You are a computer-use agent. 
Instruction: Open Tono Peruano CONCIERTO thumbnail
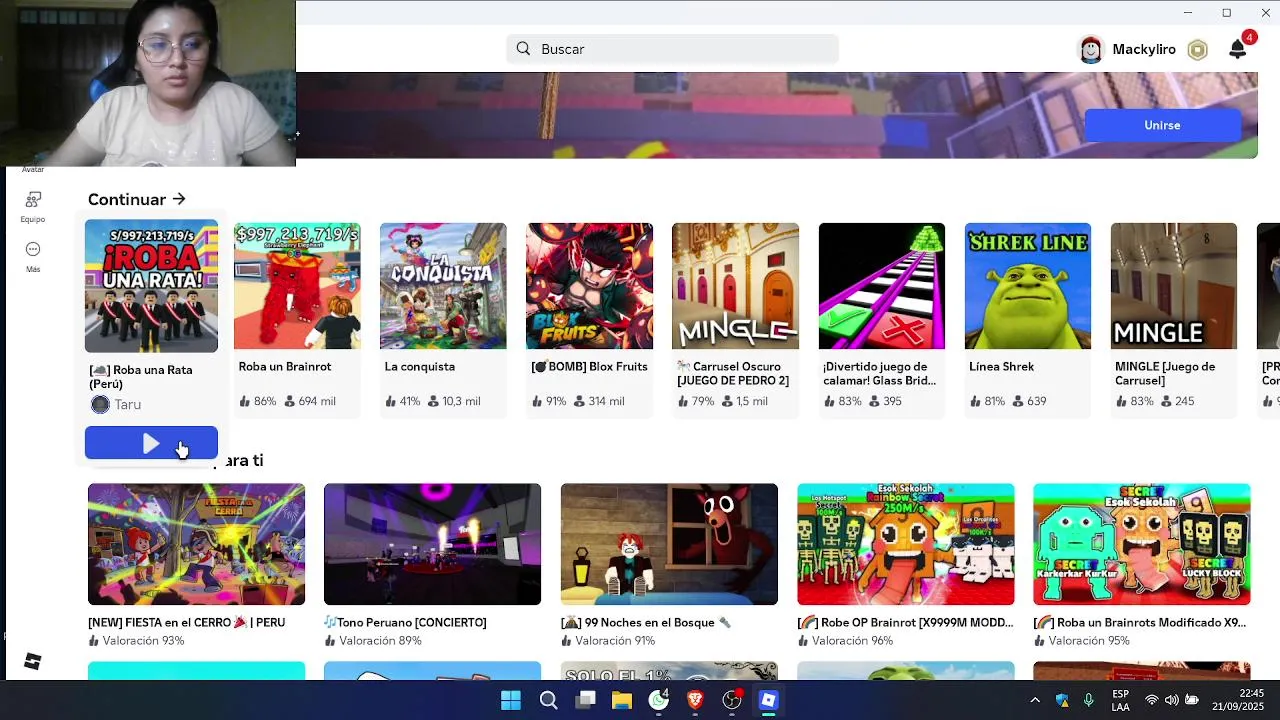coord(432,544)
